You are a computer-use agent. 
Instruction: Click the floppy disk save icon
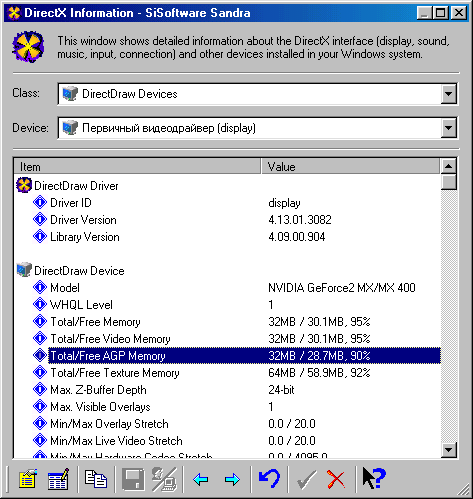133,480
